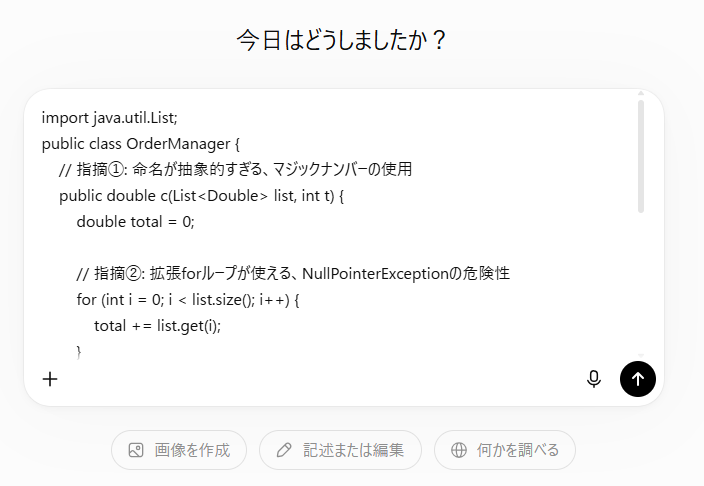704x486 pixels.
Task: Send the message with the up-arrow button
Action: tap(638, 379)
